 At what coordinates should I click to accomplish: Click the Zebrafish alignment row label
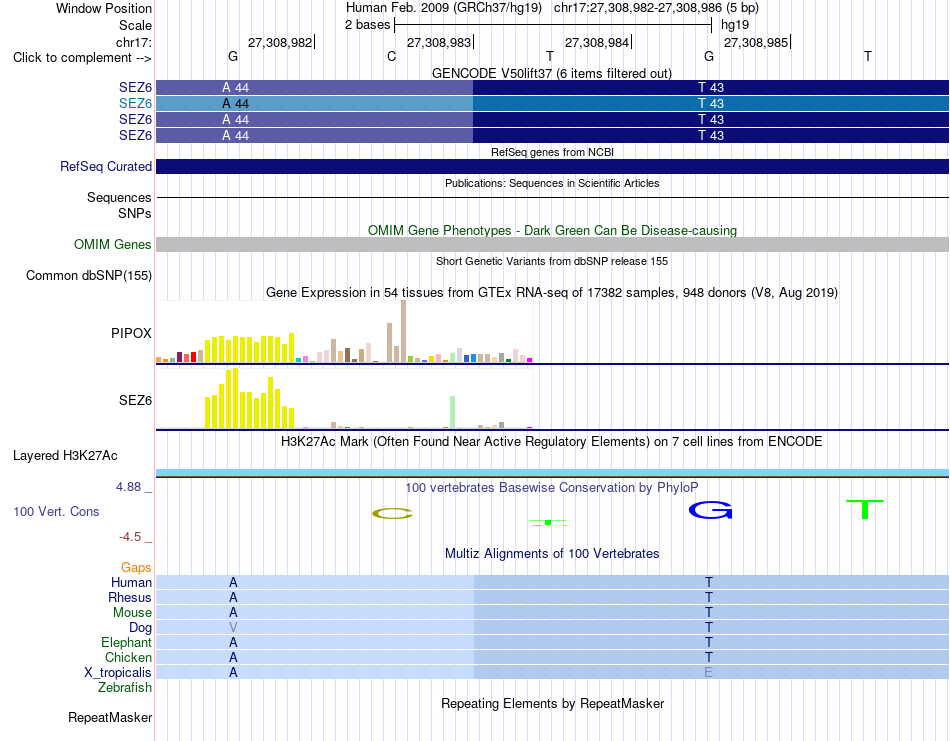[125, 688]
